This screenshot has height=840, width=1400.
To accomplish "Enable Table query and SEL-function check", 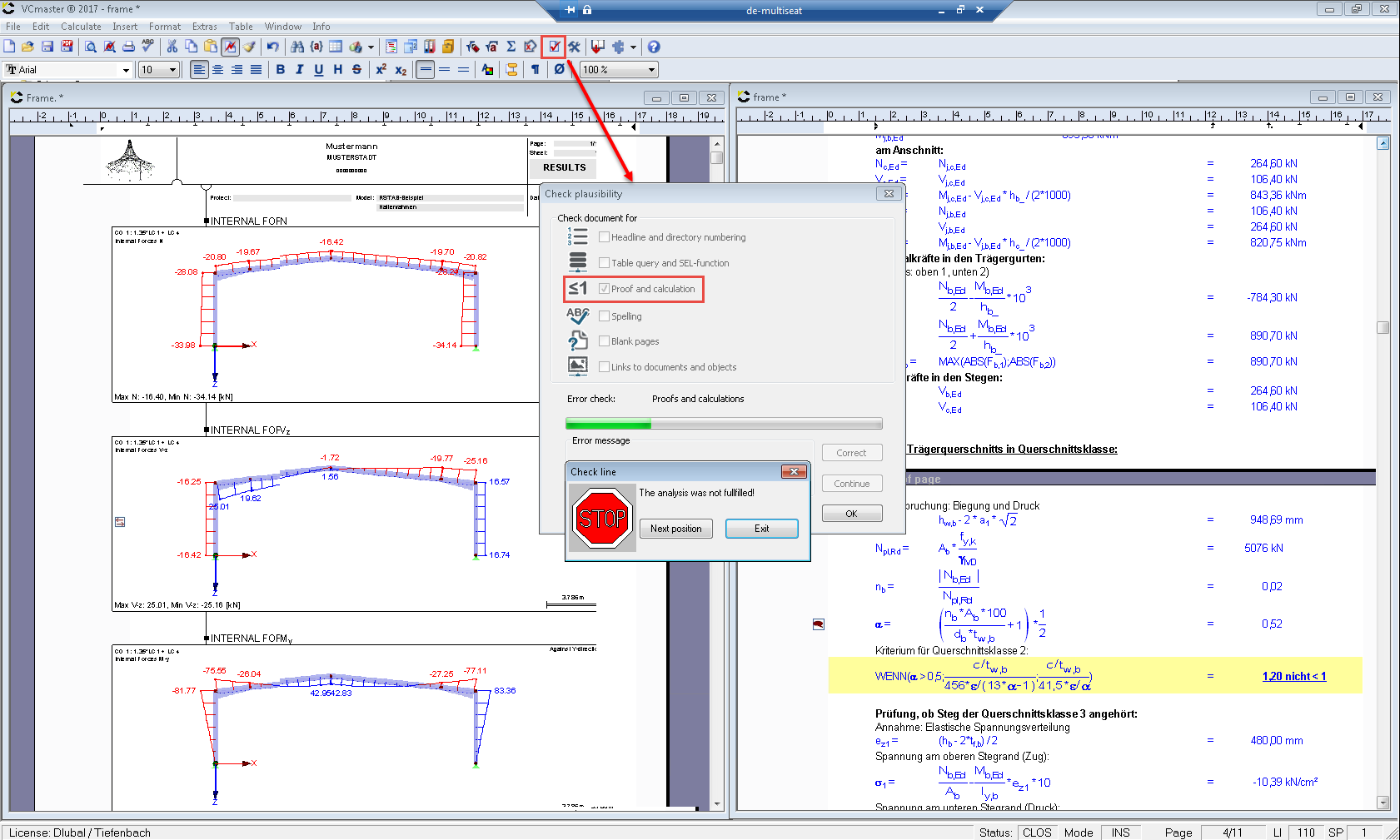I will pyautogui.click(x=605, y=263).
